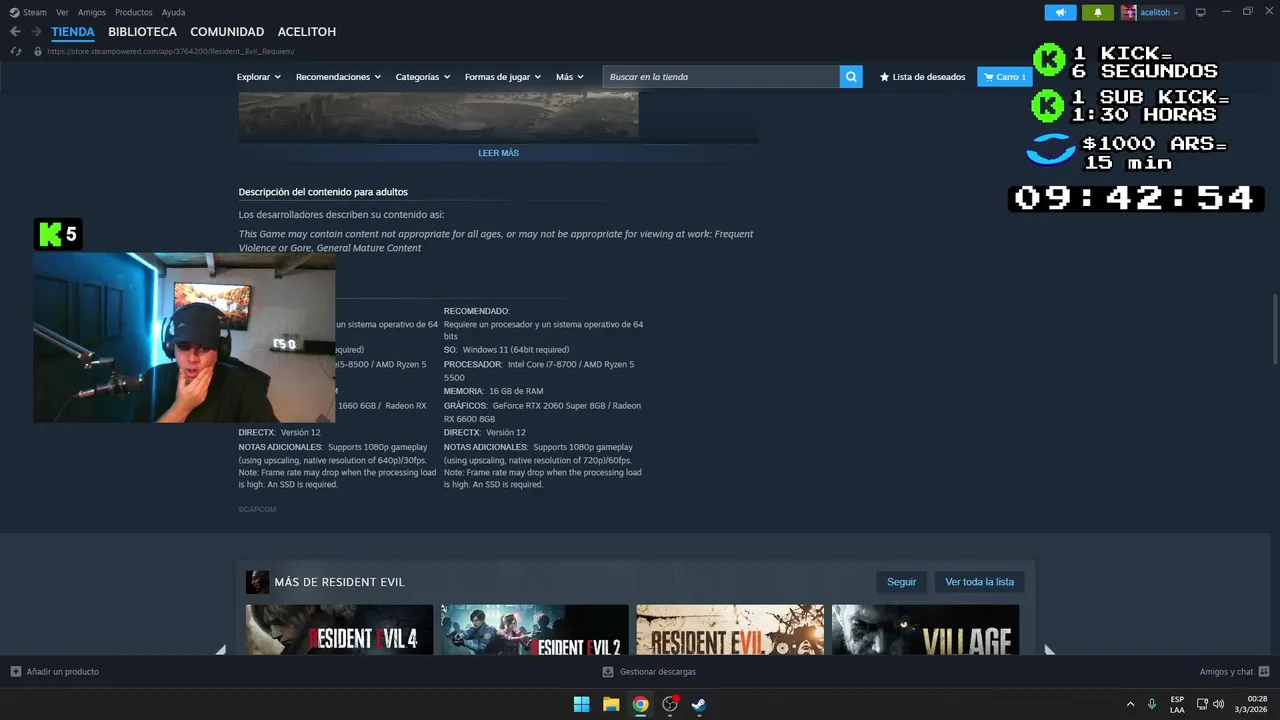Open the Ver menu

pyautogui.click(x=62, y=12)
